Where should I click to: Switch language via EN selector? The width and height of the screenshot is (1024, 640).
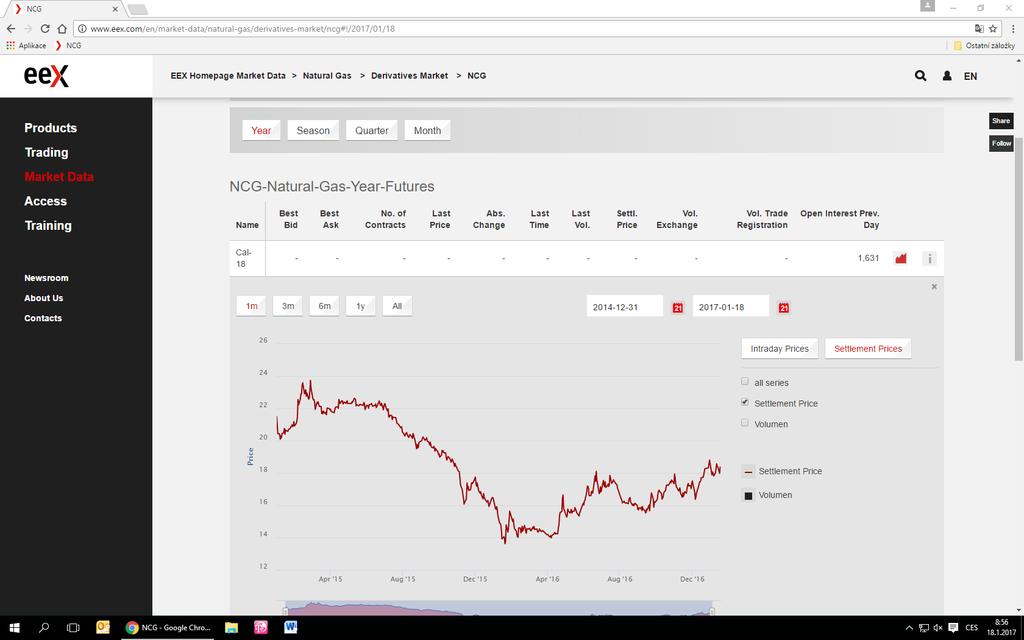[970, 76]
